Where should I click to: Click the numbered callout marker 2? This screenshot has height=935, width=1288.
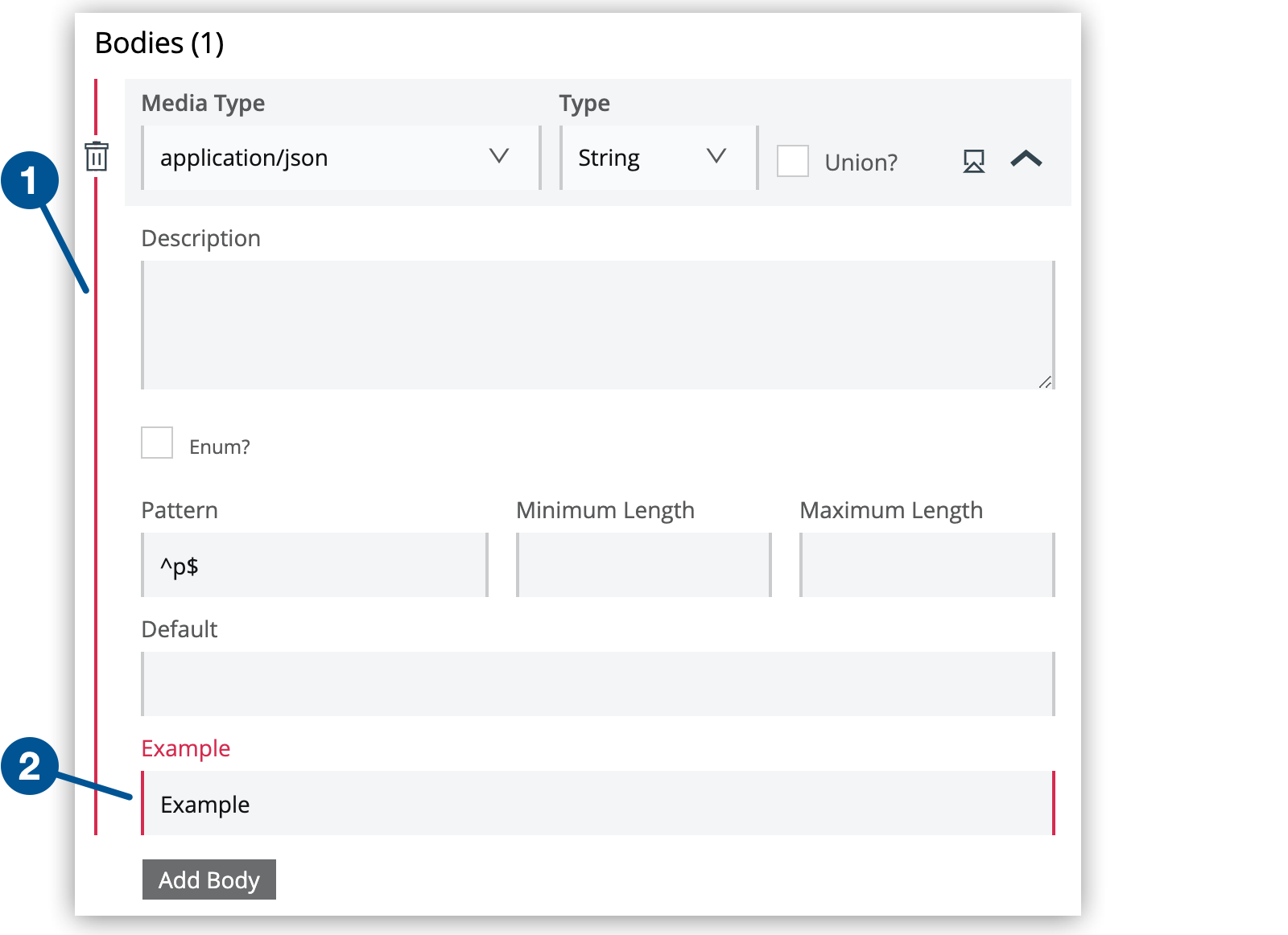click(x=30, y=765)
